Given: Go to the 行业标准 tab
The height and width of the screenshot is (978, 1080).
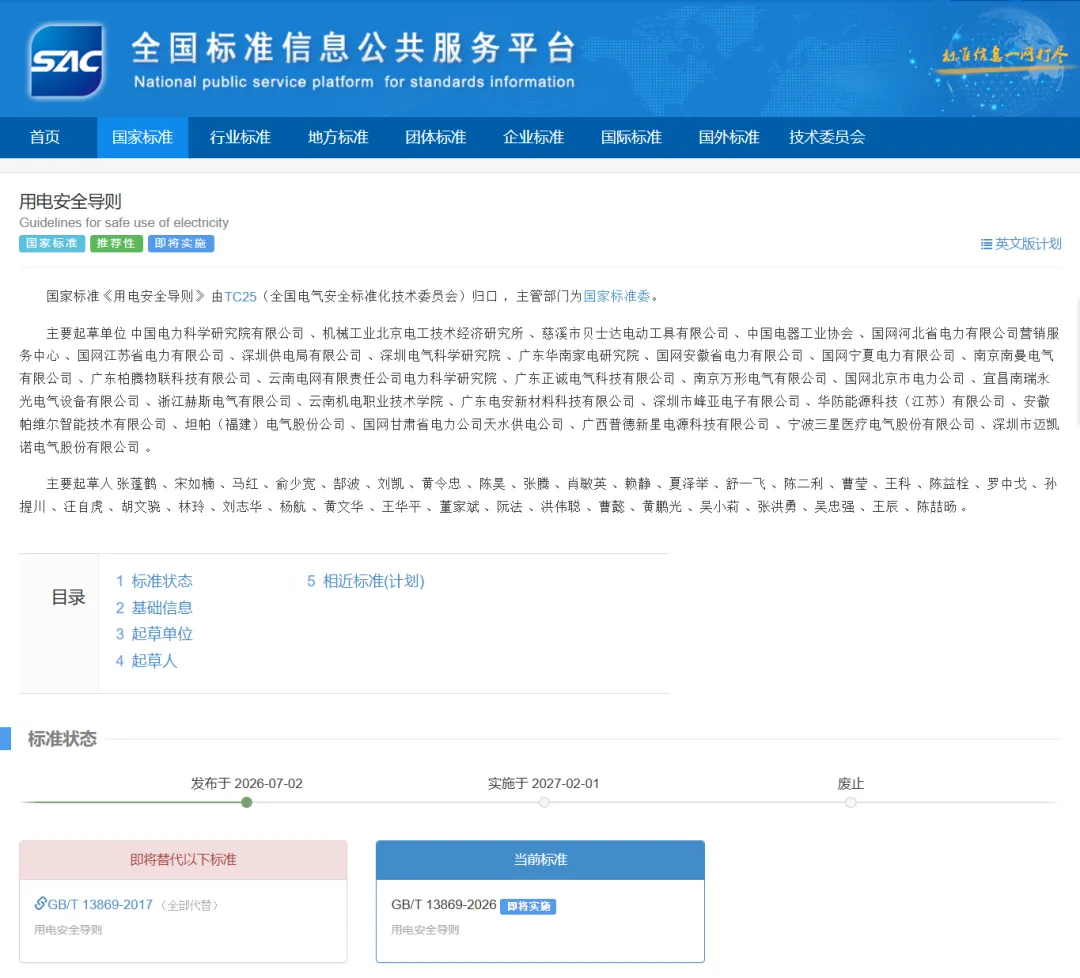Looking at the screenshot, I should pyautogui.click(x=240, y=137).
